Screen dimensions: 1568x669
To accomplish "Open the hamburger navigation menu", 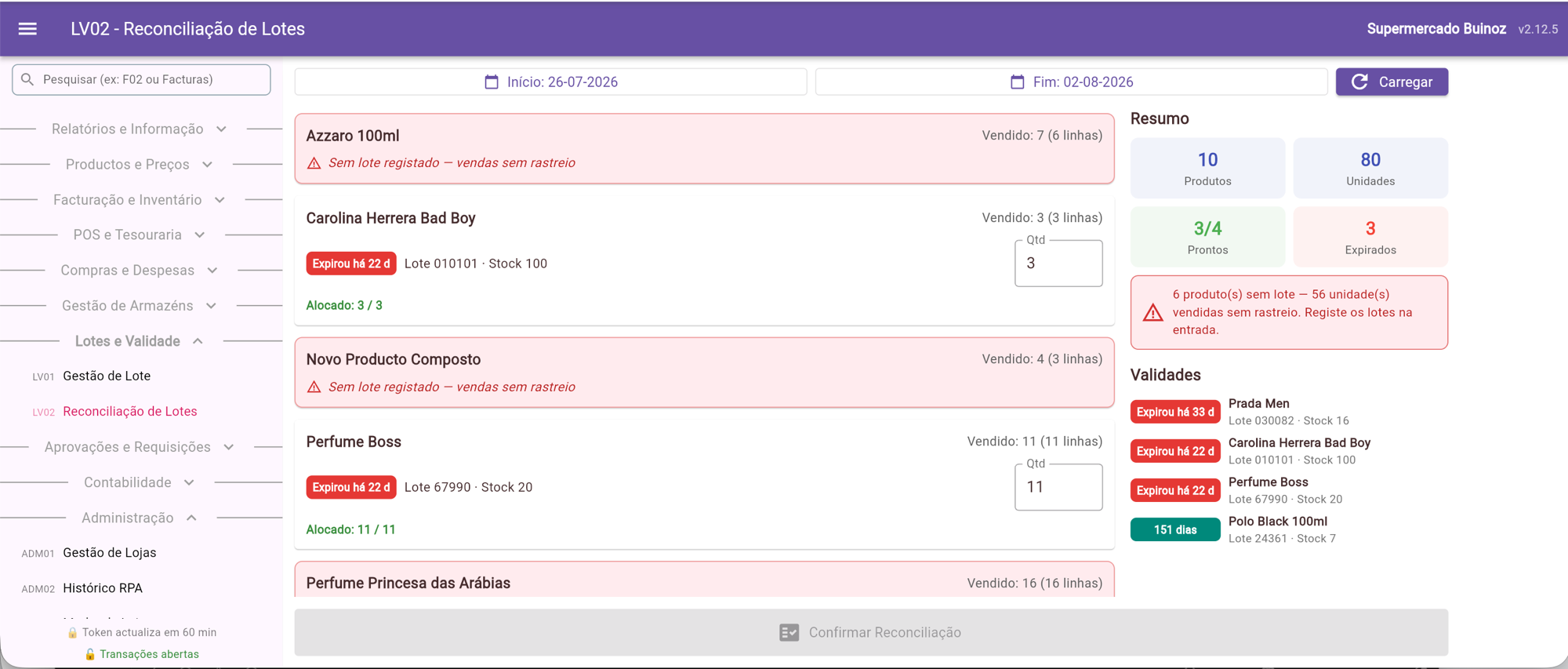I will tap(27, 29).
